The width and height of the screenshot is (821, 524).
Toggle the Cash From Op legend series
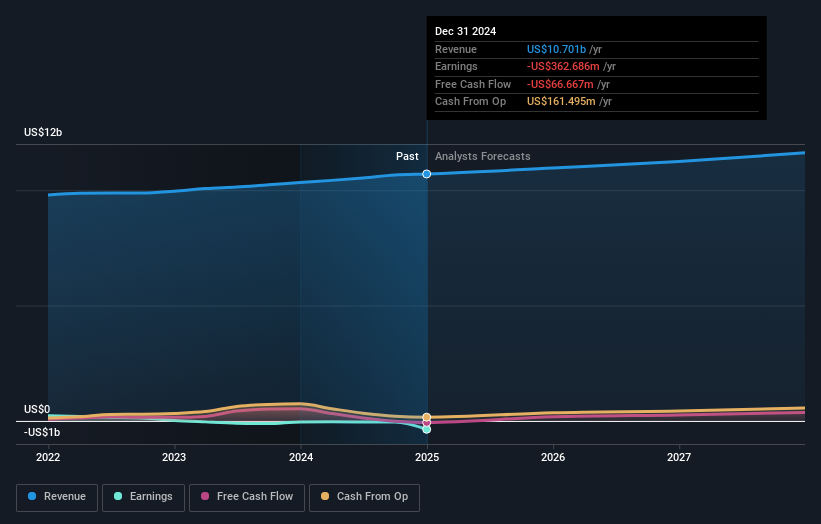coord(364,497)
